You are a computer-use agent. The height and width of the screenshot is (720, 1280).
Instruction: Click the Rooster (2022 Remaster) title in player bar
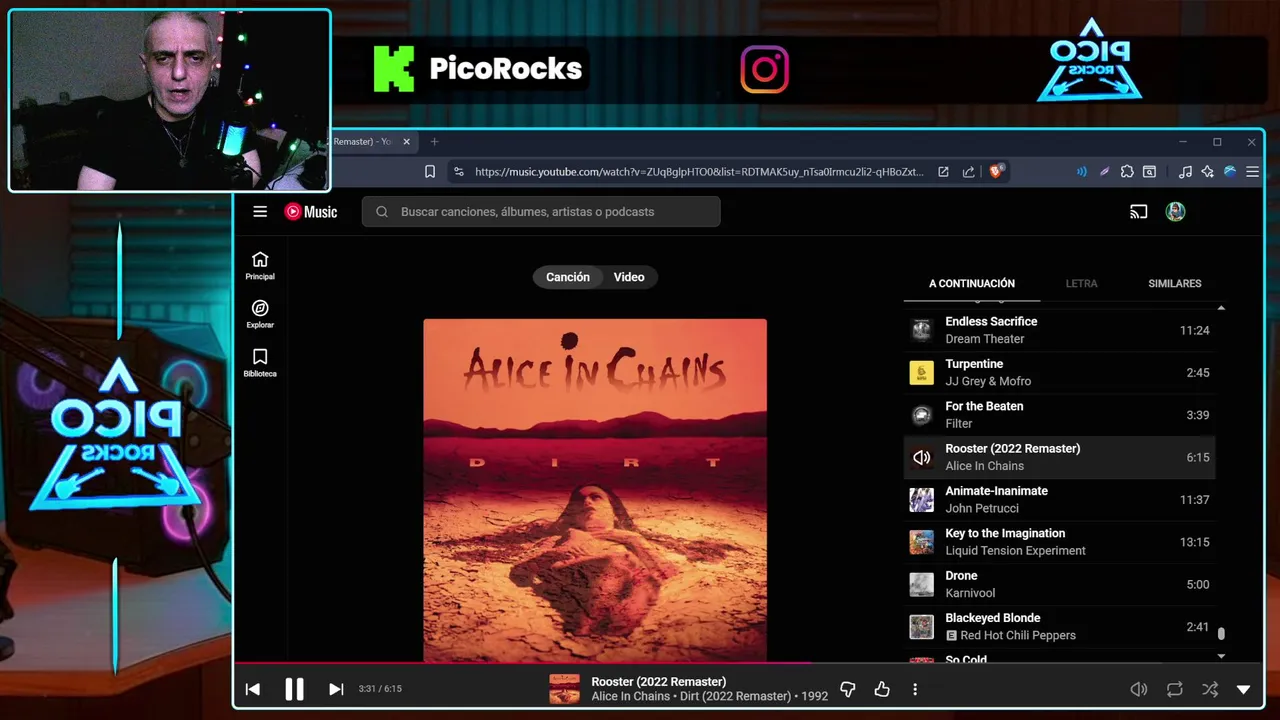[658, 682]
